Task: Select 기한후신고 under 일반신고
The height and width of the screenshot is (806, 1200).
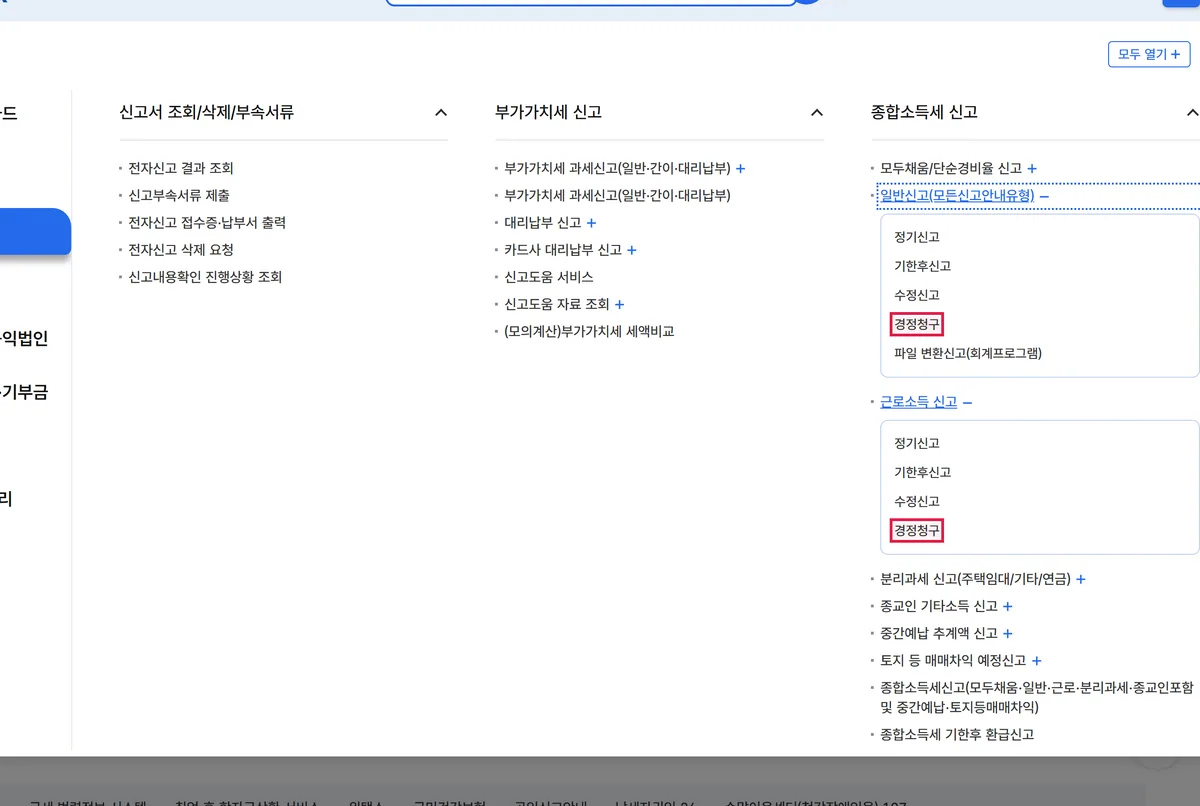Action: [922, 266]
